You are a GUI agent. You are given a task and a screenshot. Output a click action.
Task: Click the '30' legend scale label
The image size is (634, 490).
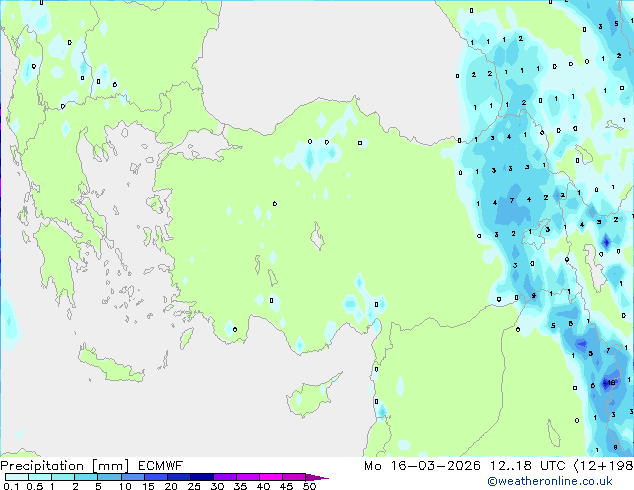tap(217, 486)
